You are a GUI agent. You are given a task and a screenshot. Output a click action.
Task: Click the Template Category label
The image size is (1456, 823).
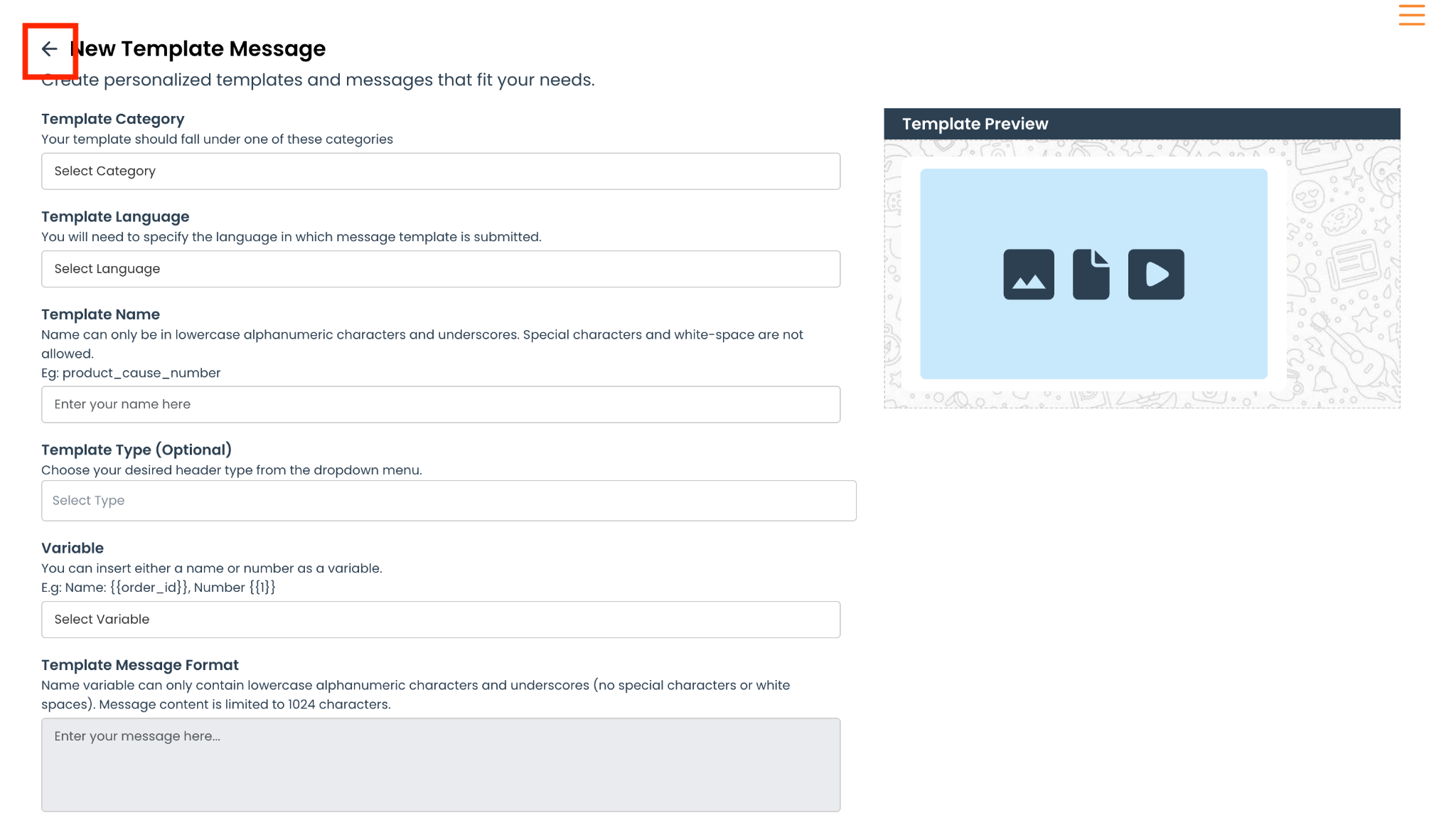[113, 119]
